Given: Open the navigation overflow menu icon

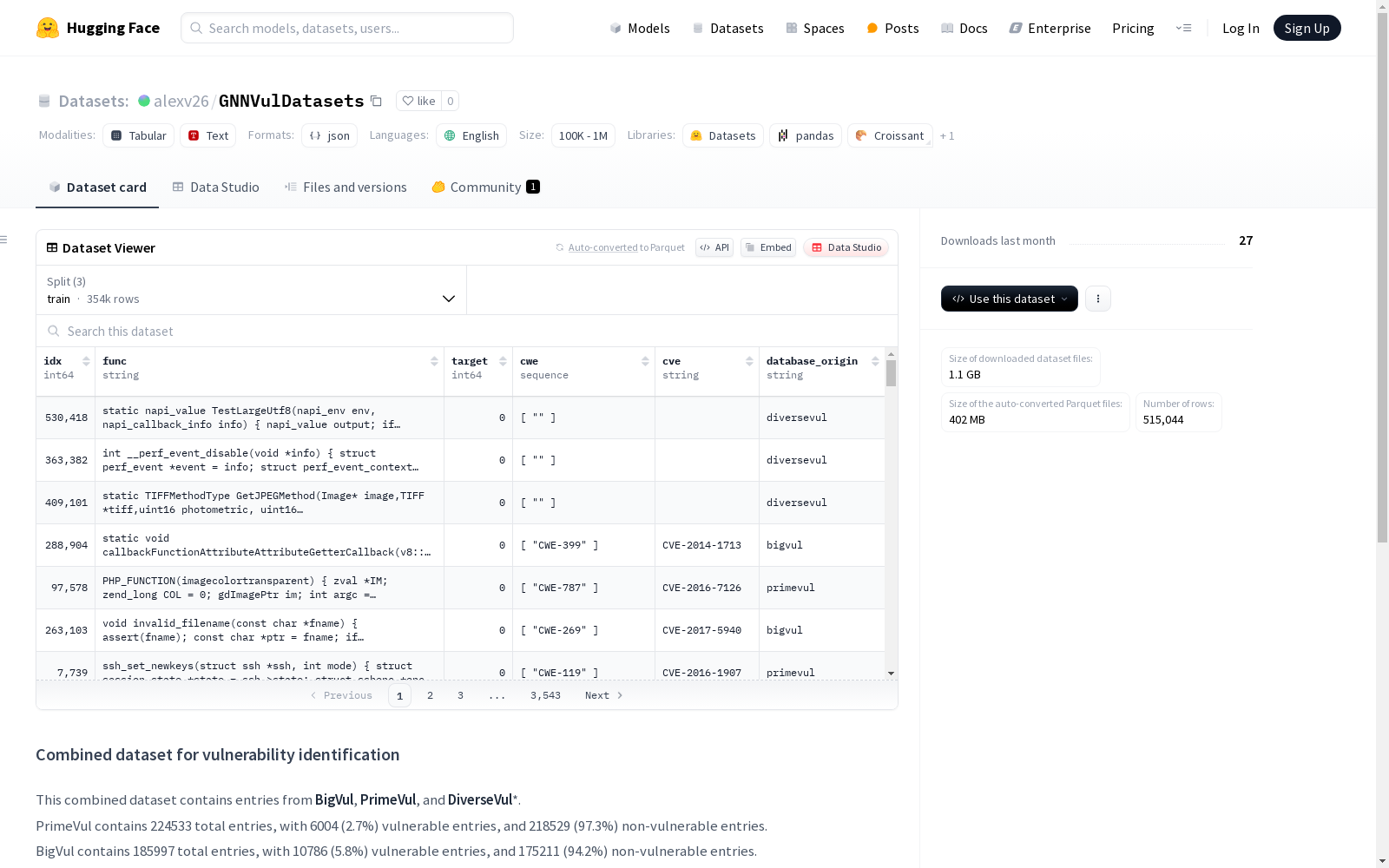Looking at the screenshot, I should [1183, 28].
